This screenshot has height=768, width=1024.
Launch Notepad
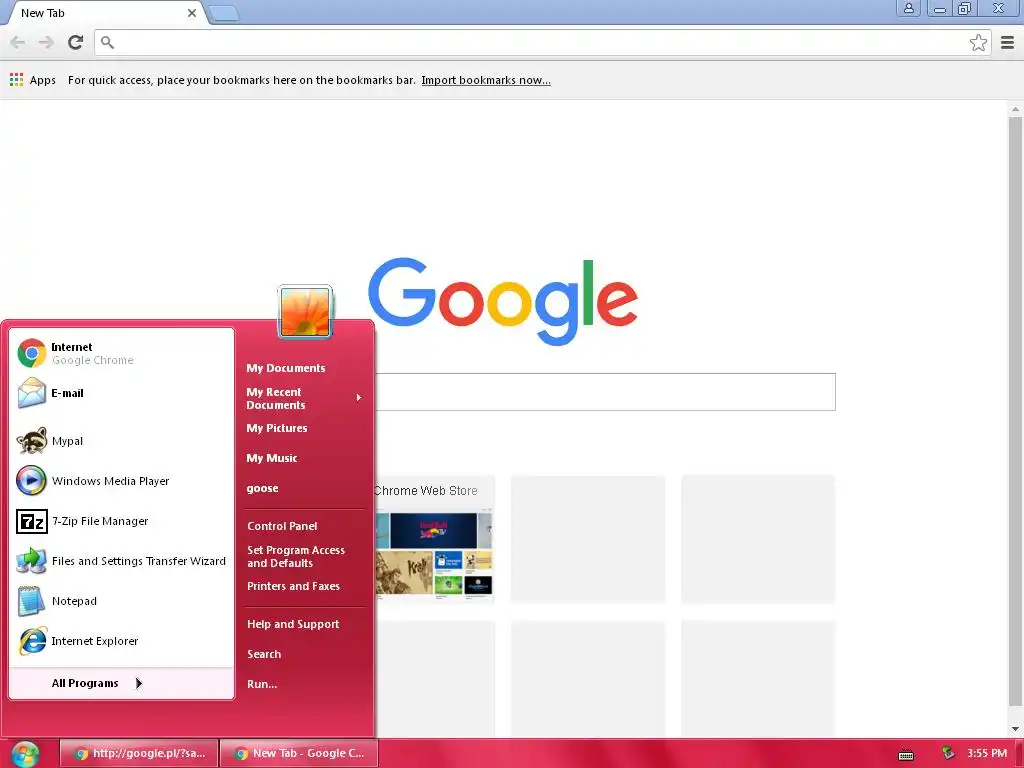(121, 601)
